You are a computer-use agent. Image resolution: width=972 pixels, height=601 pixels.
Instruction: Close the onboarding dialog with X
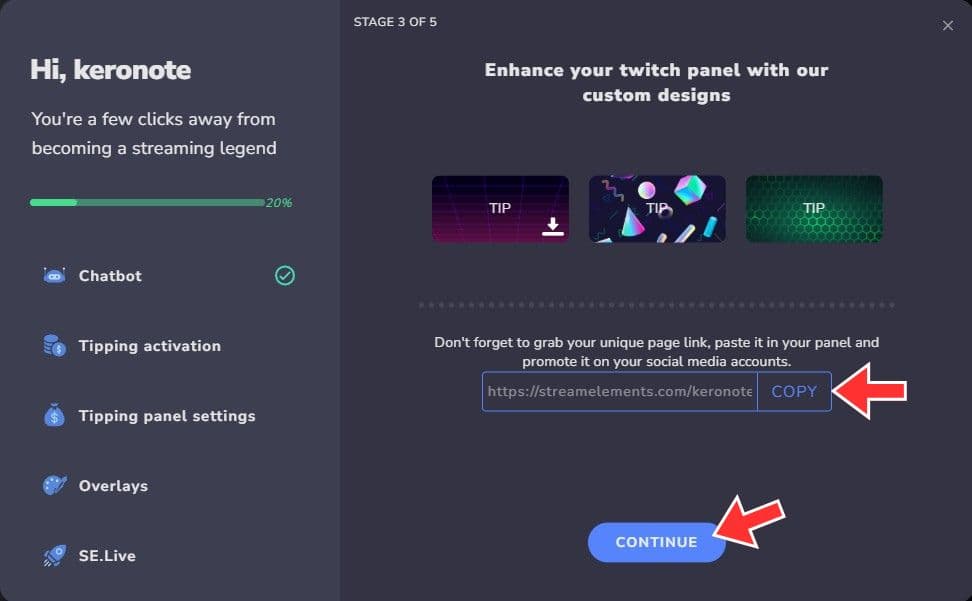tap(948, 25)
